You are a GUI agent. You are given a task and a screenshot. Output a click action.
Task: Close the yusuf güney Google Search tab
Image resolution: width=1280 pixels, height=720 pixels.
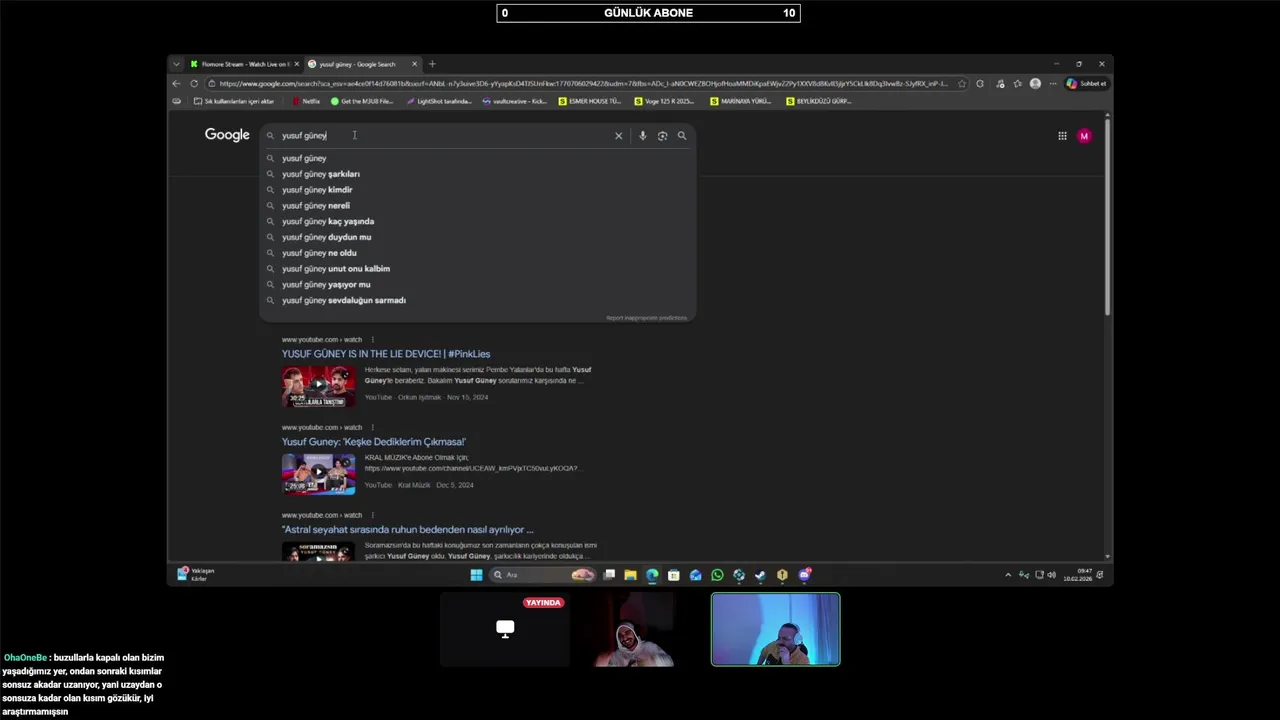pyautogui.click(x=414, y=64)
